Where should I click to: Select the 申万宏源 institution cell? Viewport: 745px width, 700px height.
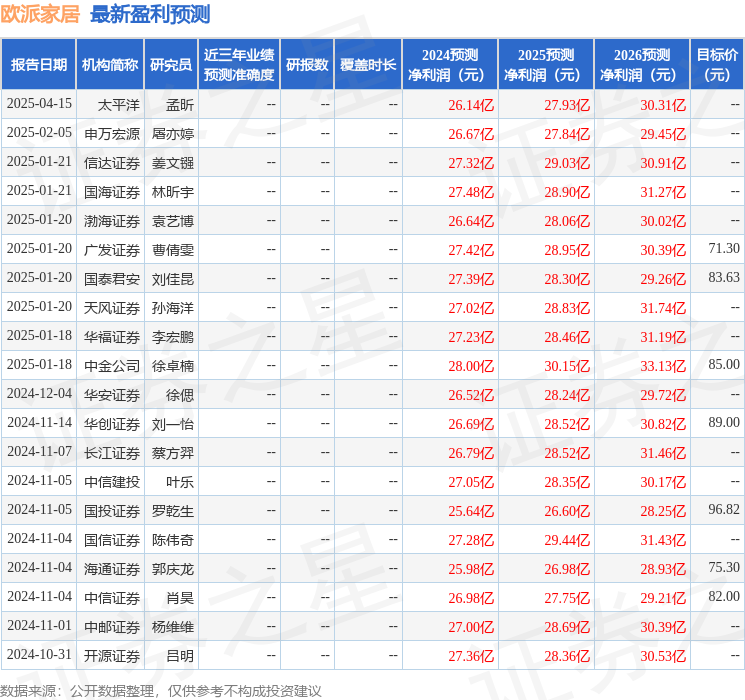pos(112,134)
